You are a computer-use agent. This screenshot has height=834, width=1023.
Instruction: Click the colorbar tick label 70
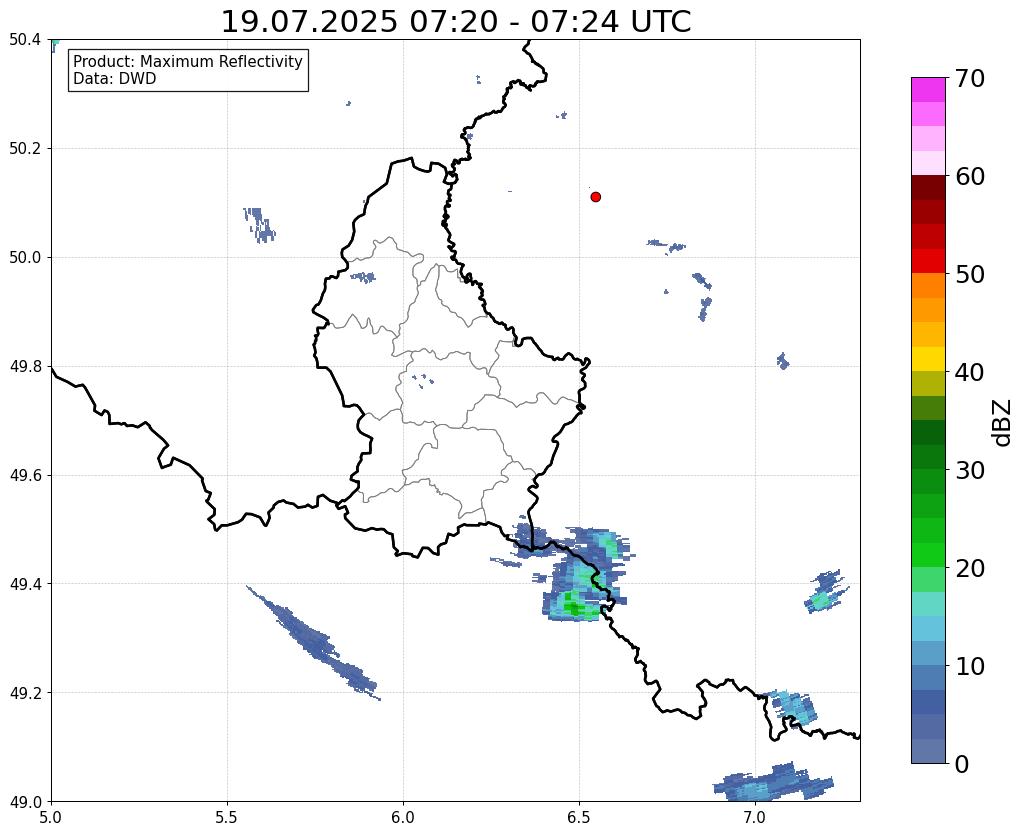969,78
